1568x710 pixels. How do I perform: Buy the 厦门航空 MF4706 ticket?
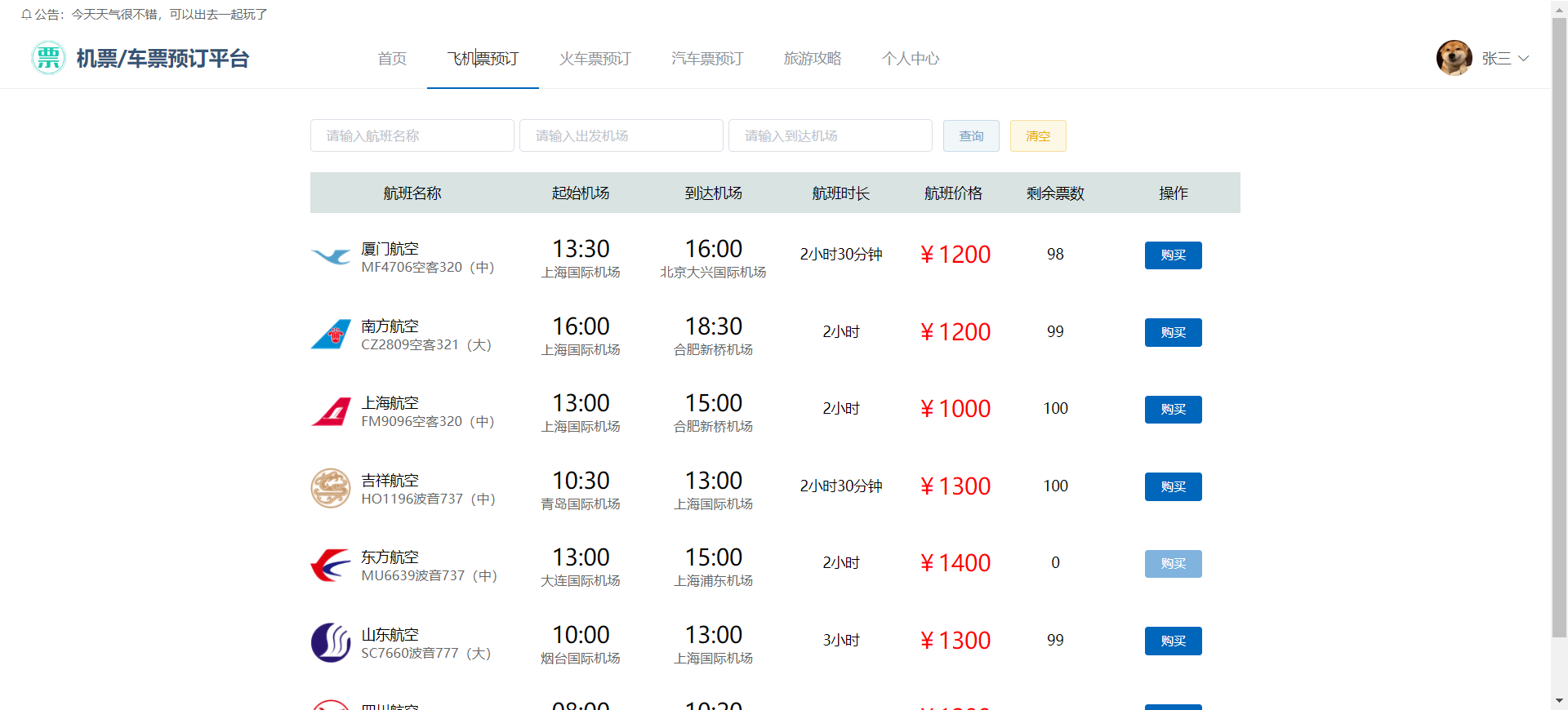coord(1173,255)
